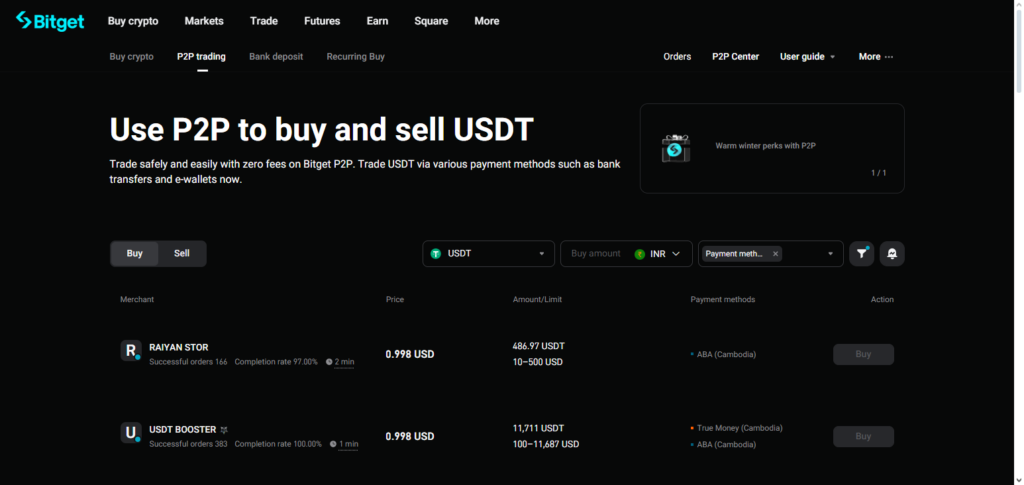The height and width of the screenshot is (485, 1024).
Task: Click the Merchant column header
Action: click(x=137, y=300)
